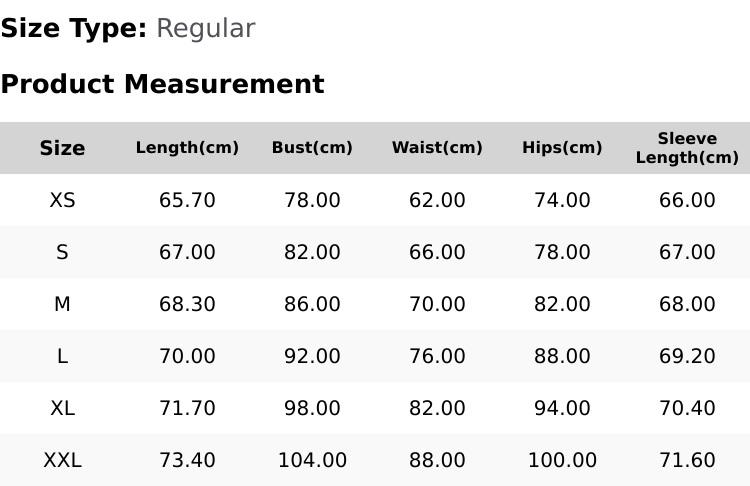Image resolution: width=750 pixels, height=486 pixels.
Task: Click the Product Measurement heading
Action: [x=163, y=84]
